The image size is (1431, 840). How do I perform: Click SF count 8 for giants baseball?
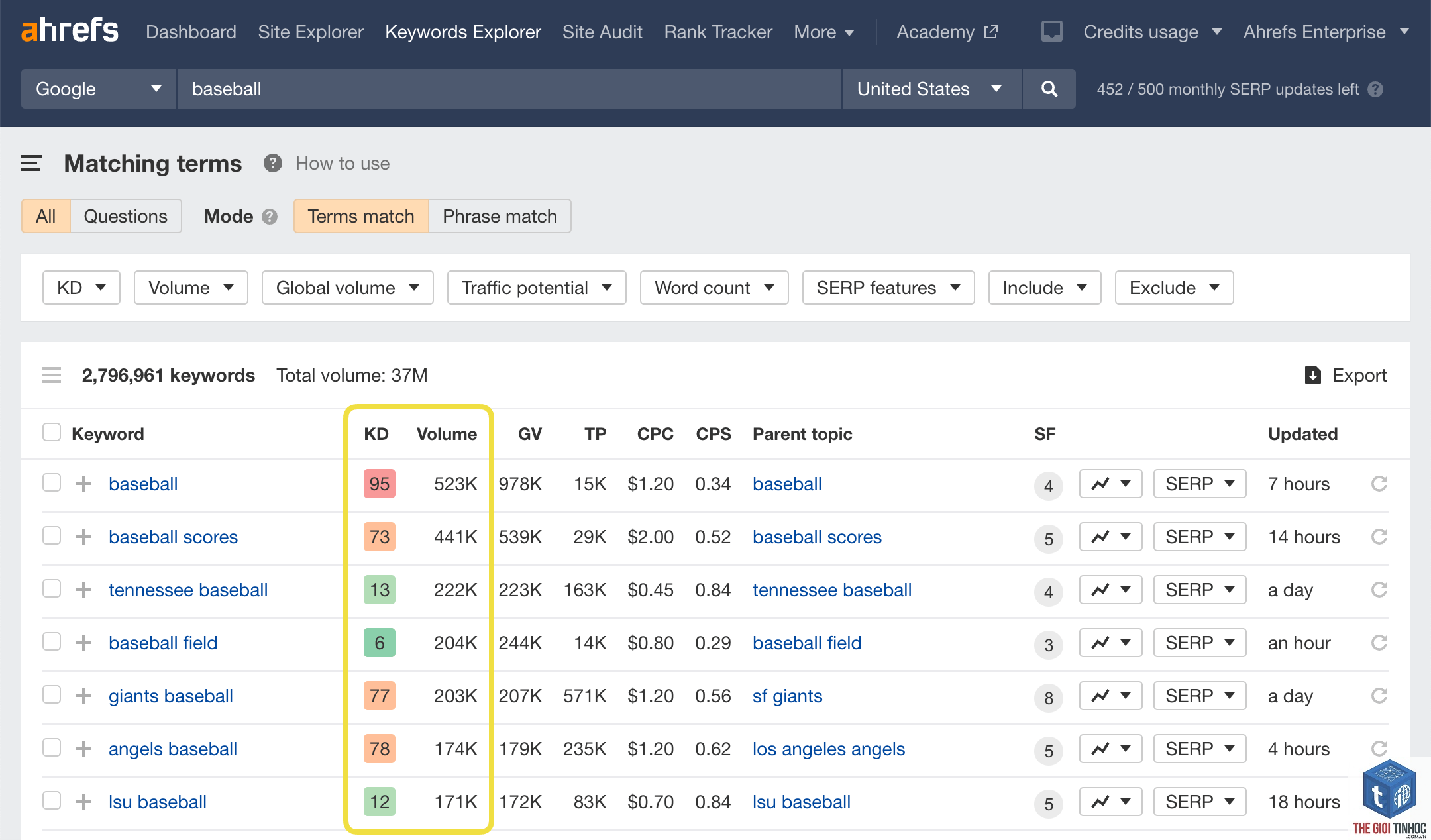pos(1049,698)
